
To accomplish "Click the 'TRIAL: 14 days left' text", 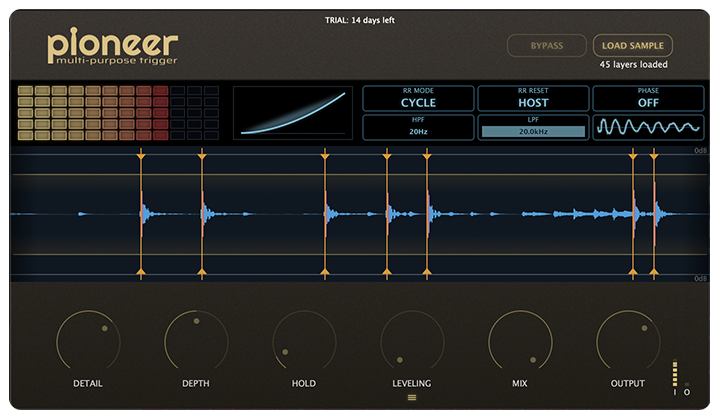I will point(360,20).
